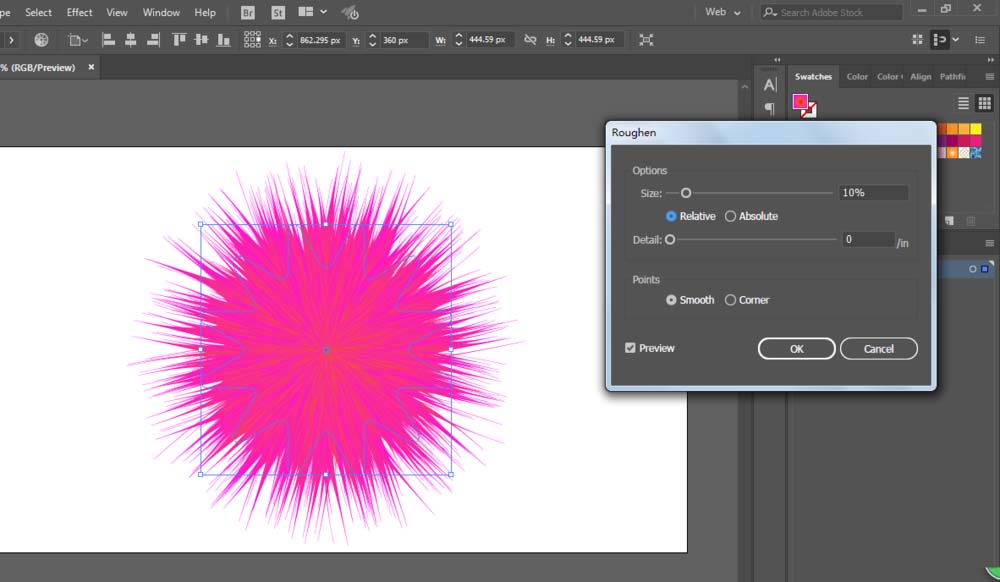
Task: Click the constrain width and height link icon
Action: click(529, 40)
